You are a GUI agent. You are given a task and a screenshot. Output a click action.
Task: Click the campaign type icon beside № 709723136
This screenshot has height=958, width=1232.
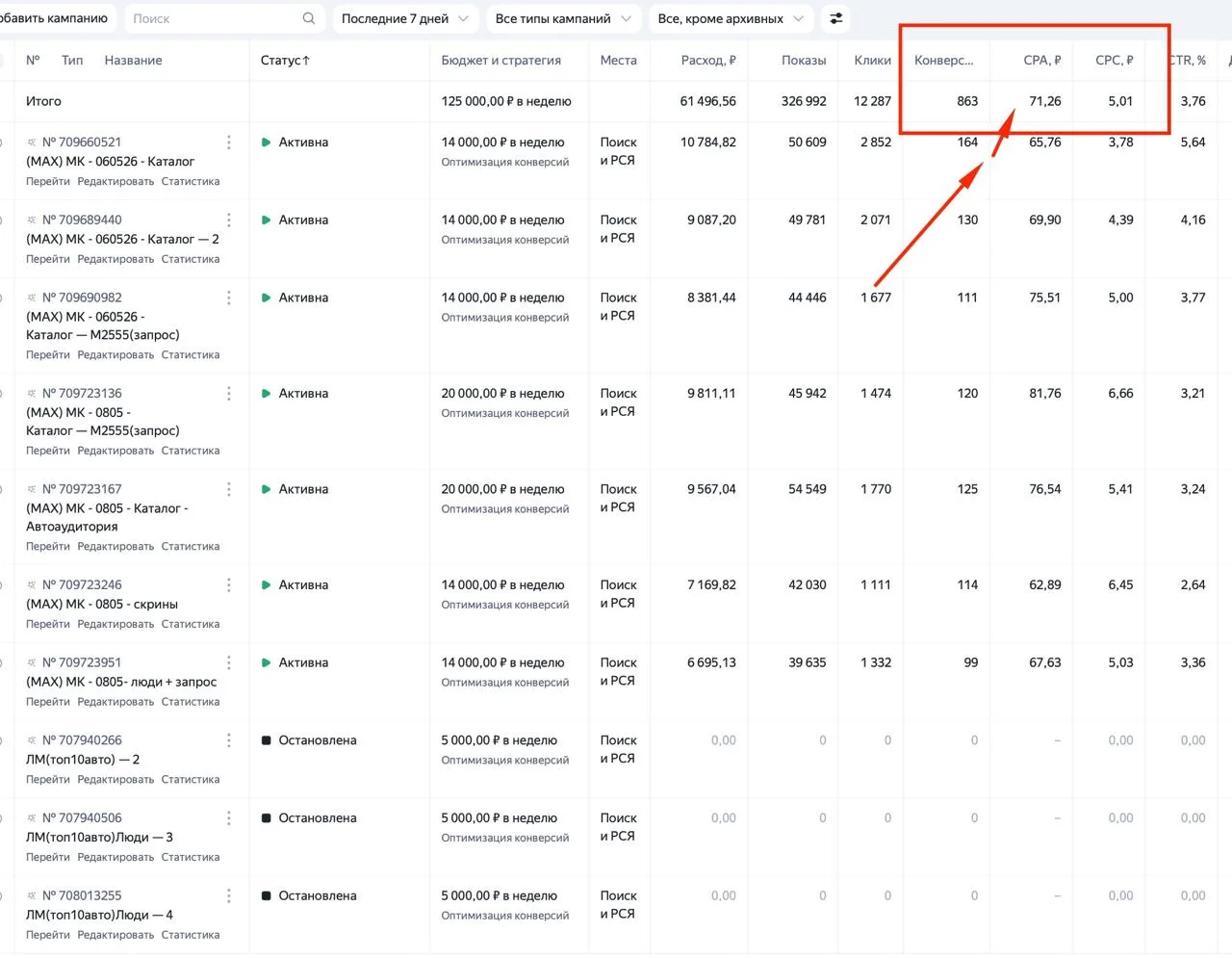pyautogui.click(x=32, y=394)
